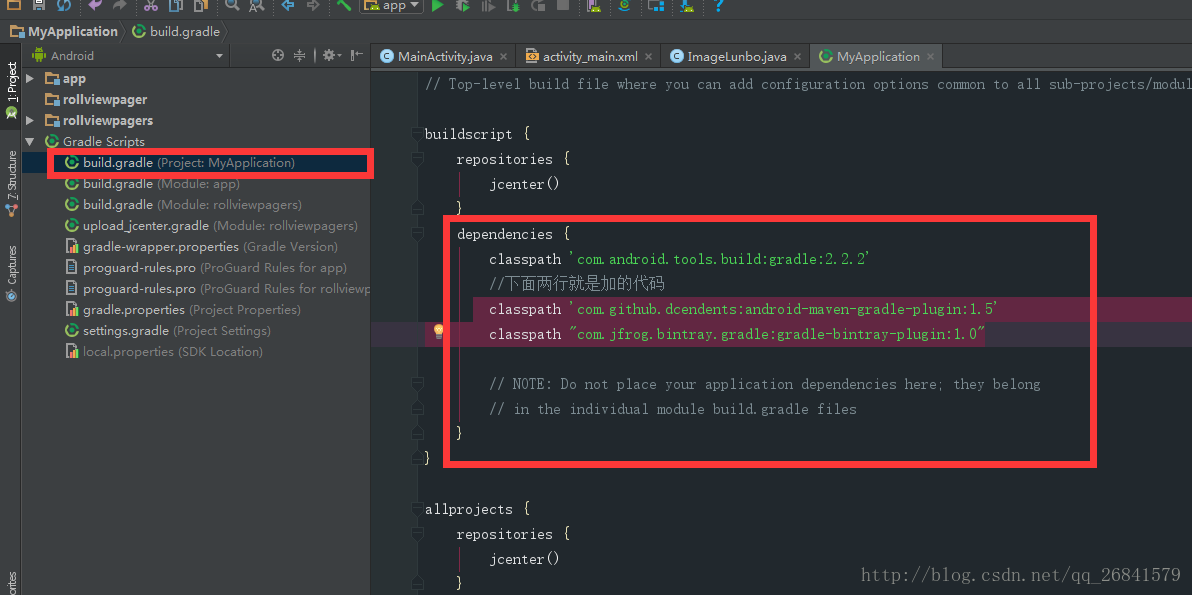
Task: Undo the last edit using the toolbar arrow
Action: point(95,5)
